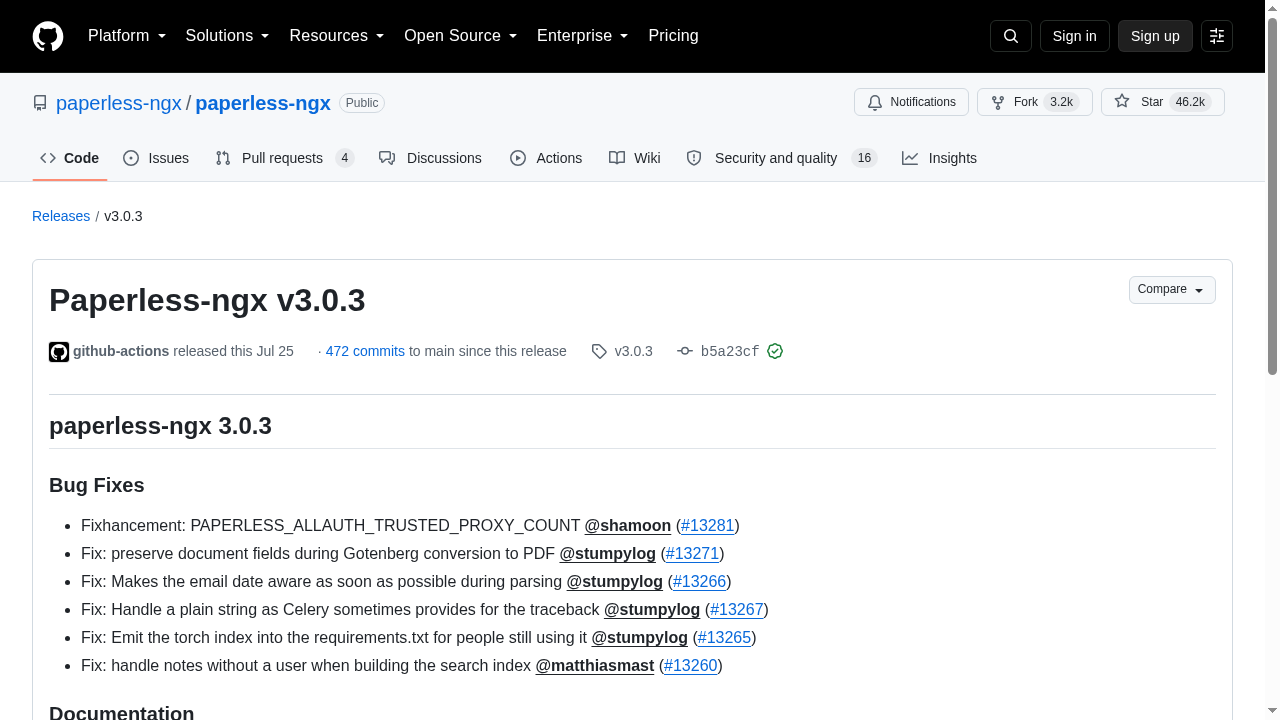Open pull request #13266 link

(699, 581)
